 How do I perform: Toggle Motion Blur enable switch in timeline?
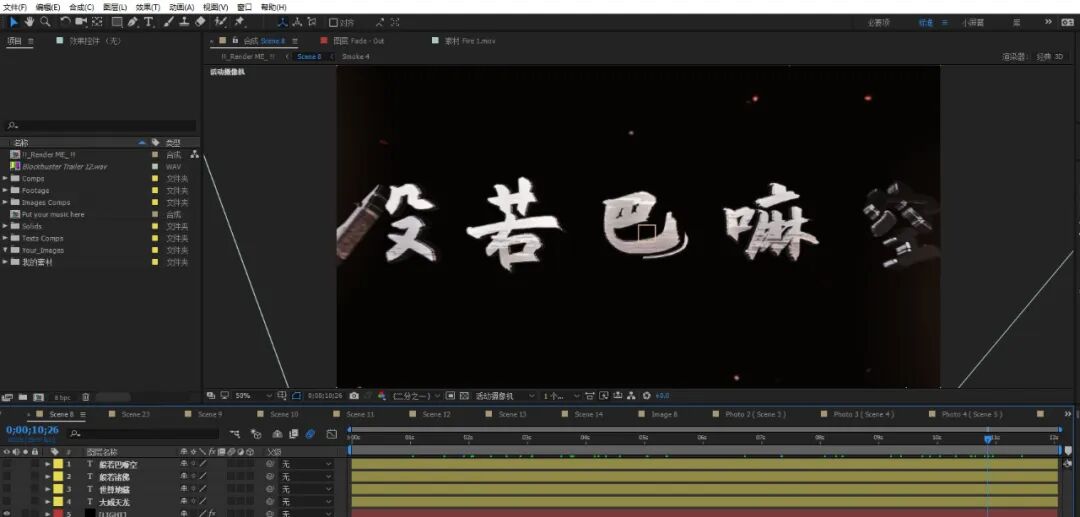click(310, 434)
